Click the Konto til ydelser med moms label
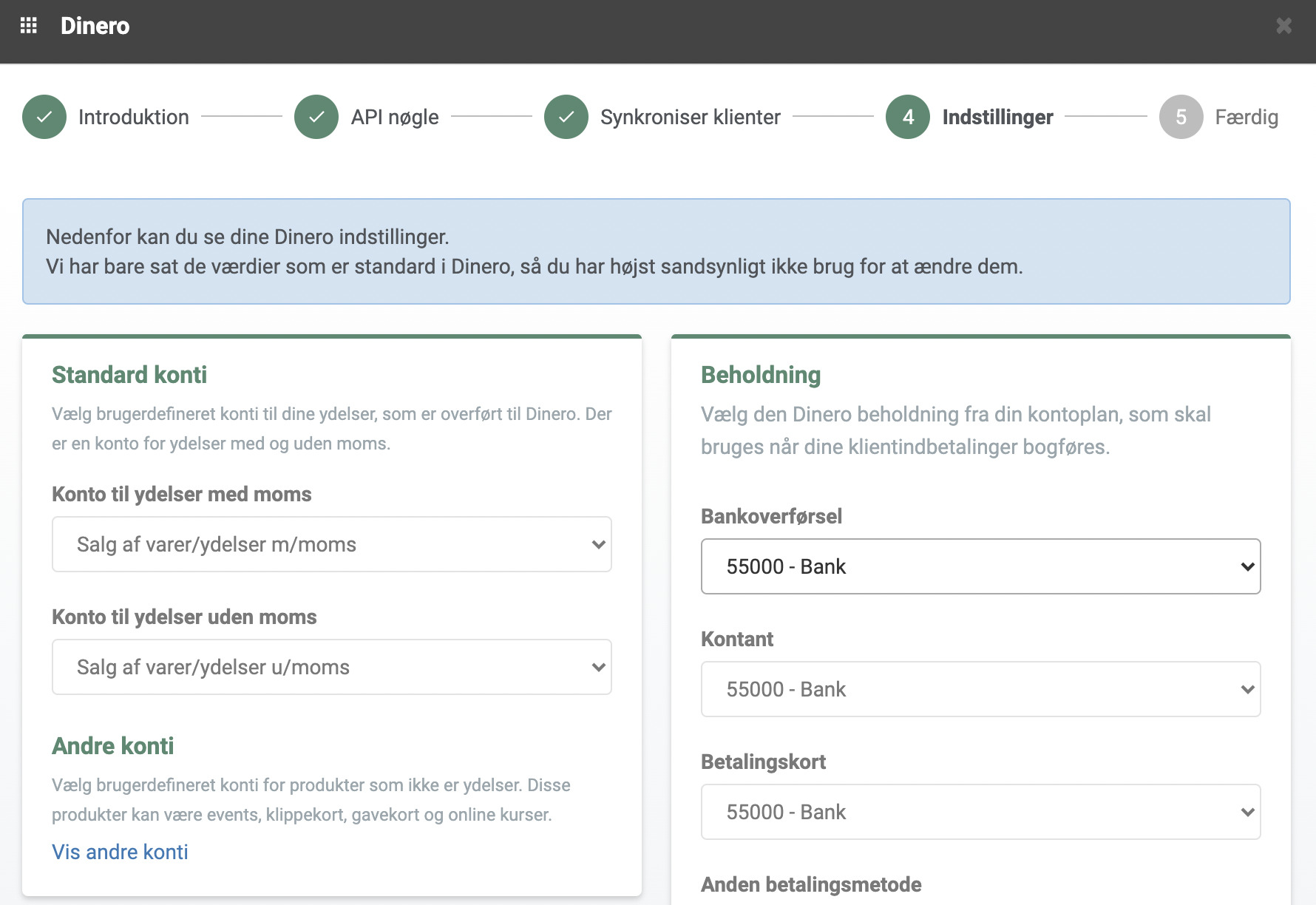This screenshot has width=1316, height=905. coord(182,494)
